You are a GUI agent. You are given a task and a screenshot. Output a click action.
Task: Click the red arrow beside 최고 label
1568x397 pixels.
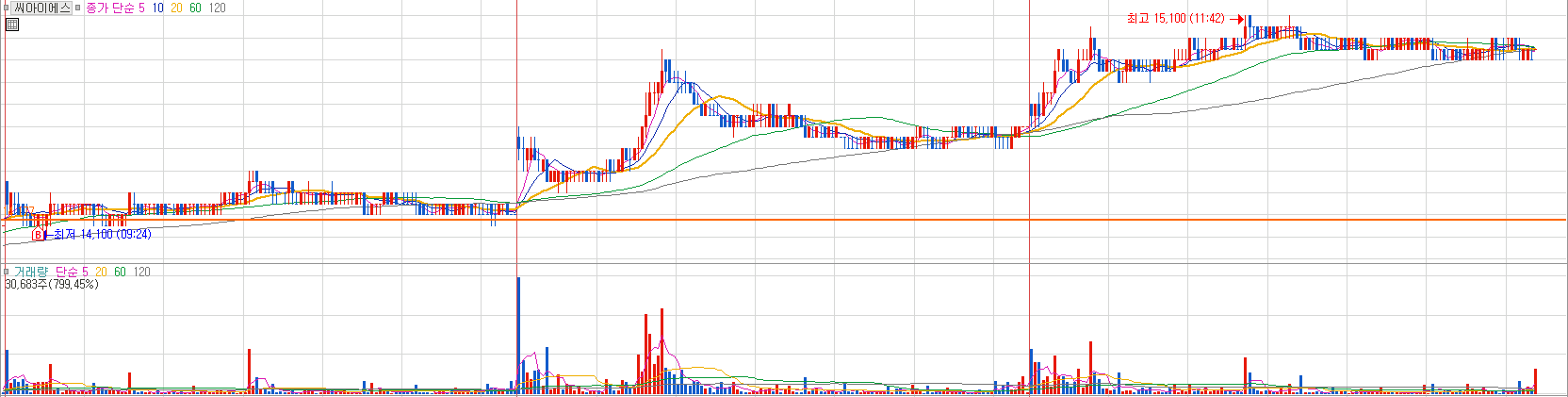1236,18
